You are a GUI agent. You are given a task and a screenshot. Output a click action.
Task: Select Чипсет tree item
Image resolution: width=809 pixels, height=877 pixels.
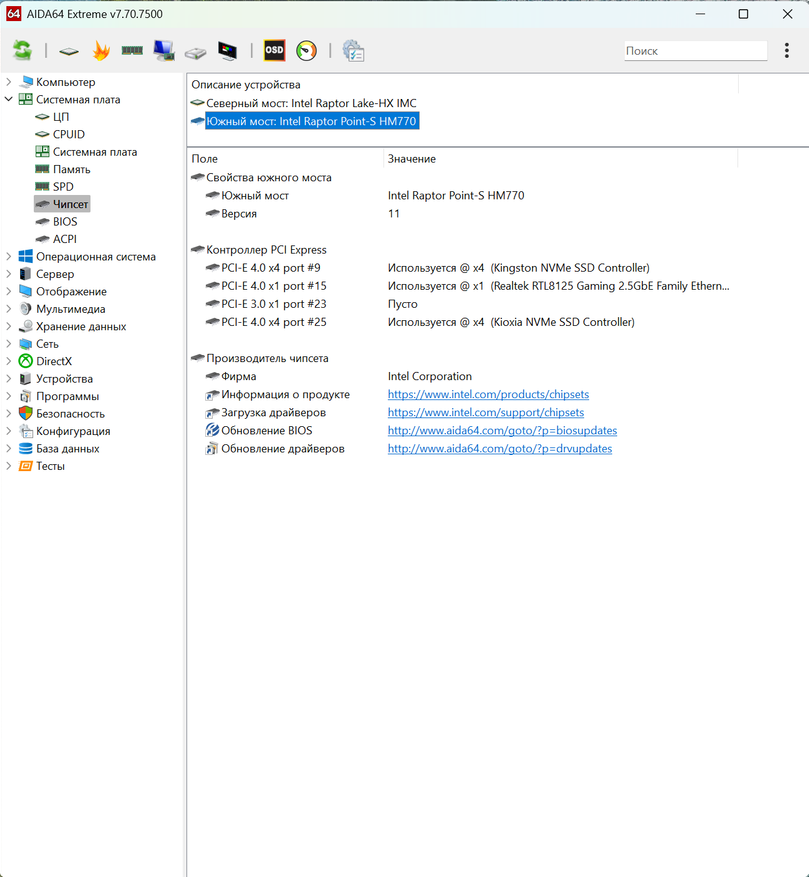[x=70, y=204]
